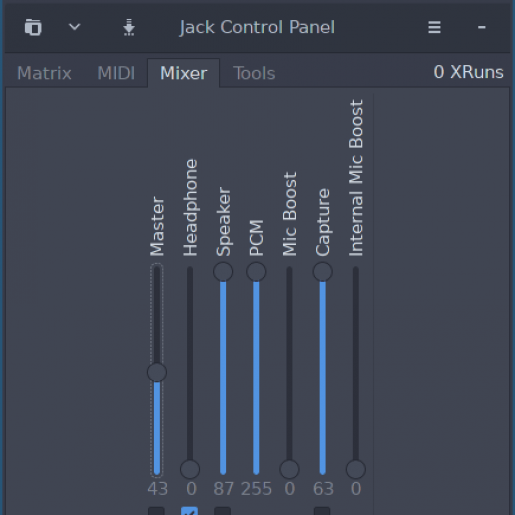Select the Mixer tab
The width and height of the screenshot is (515, 515).
[184, 73]
